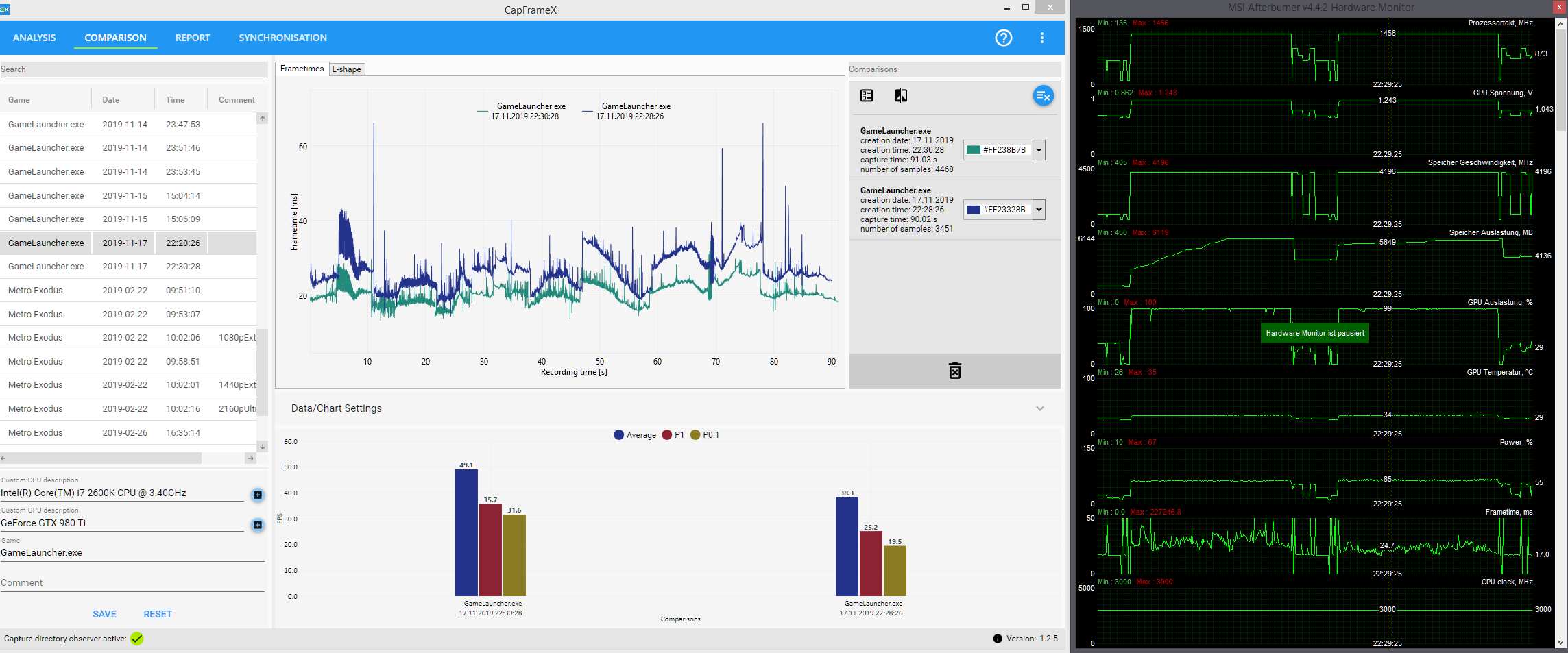
Task: Sort records by the Game column header
Action: click(x=19, y=100)
